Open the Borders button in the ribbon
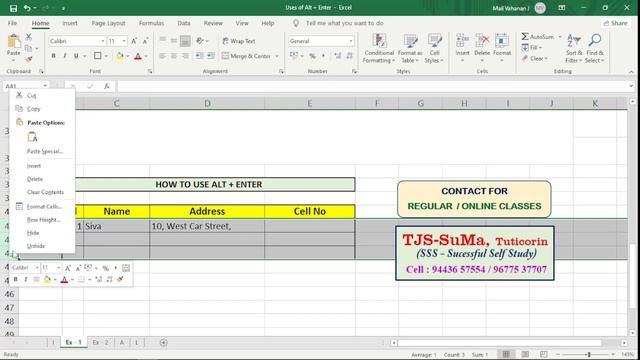This screenshot has height=360, width=640. point(98,56)
